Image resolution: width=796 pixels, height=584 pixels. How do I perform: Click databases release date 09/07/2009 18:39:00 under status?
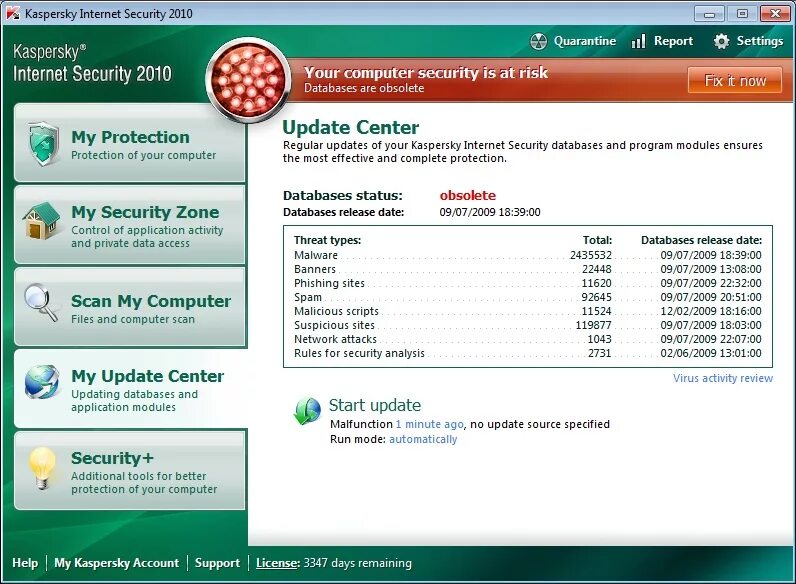pos(490,212)
